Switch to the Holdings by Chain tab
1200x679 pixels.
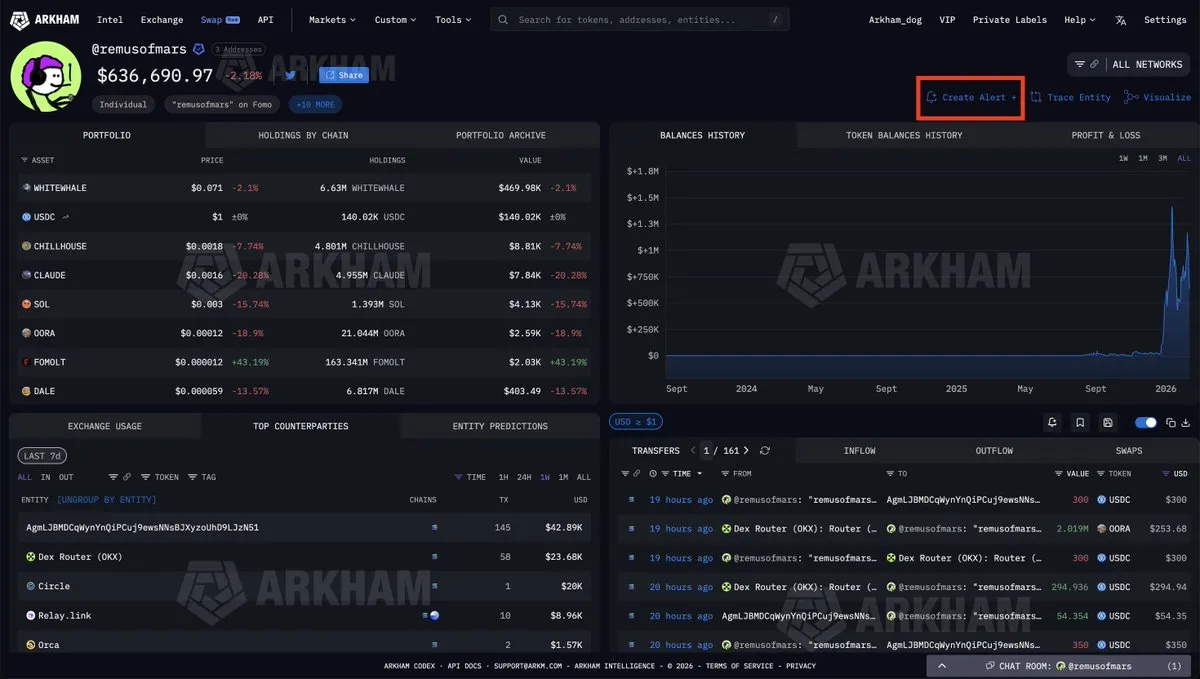[303, 135]
